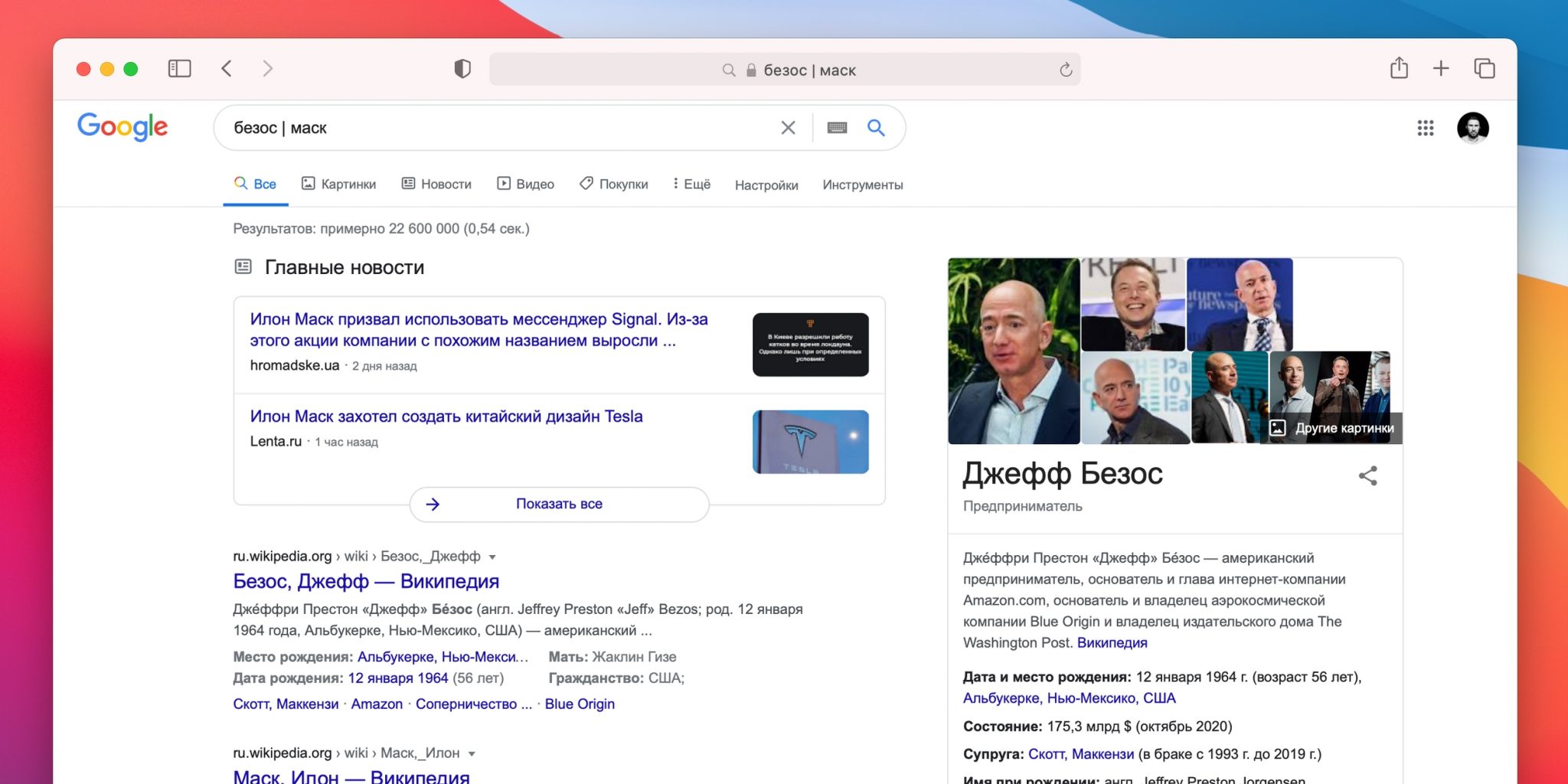1568x784 pixels.
Task: Show the tab overview icon
Action: [x=1485, y=69]
